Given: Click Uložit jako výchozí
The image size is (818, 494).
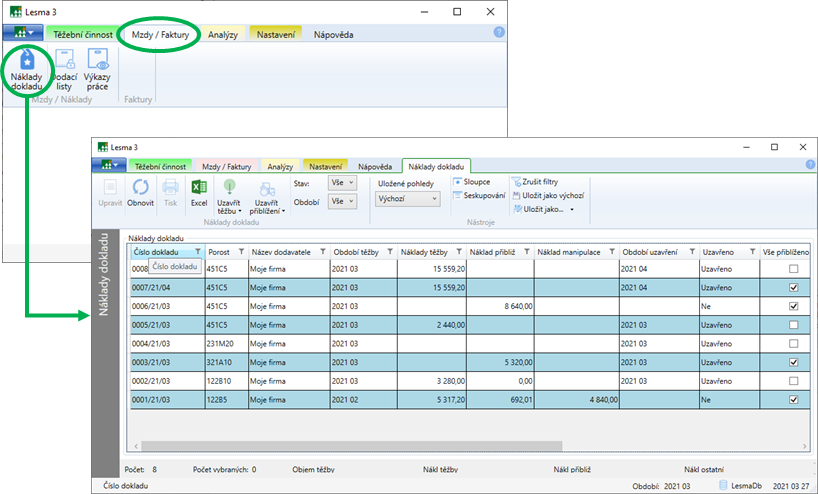Looking at the screenshot, I should (x=548, y=196).
